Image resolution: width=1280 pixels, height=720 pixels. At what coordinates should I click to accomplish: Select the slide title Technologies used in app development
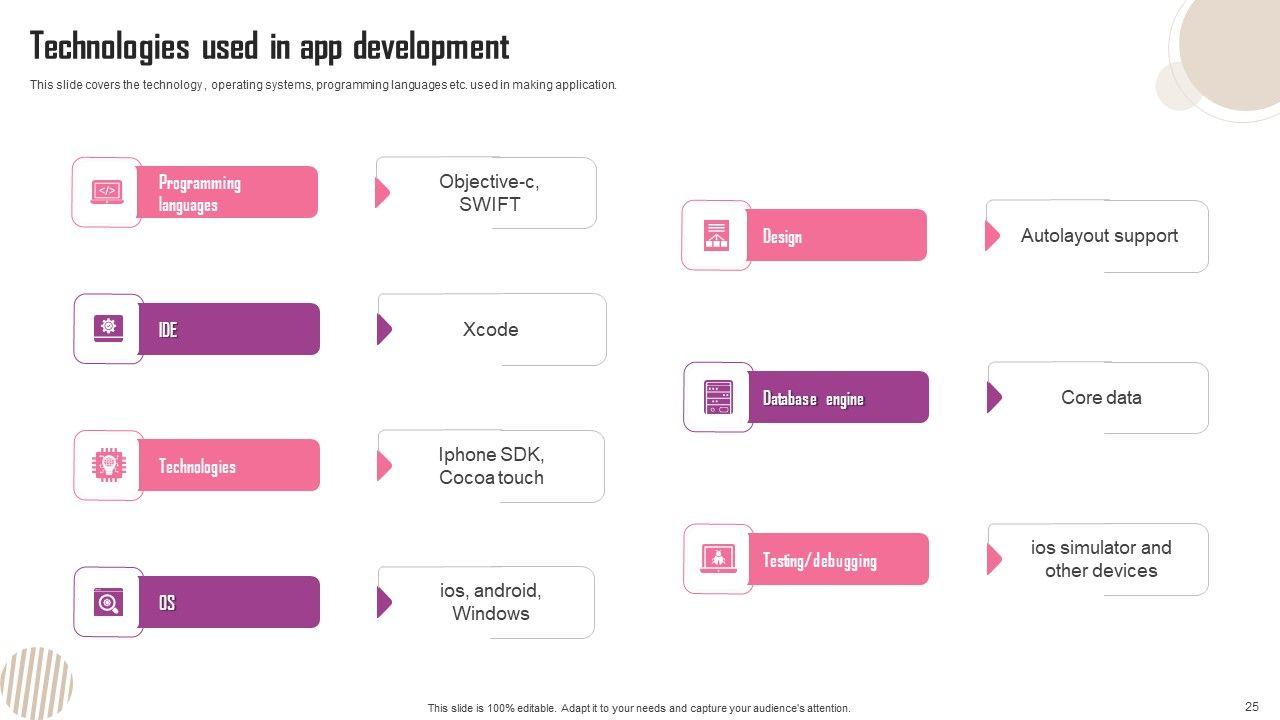270,47
